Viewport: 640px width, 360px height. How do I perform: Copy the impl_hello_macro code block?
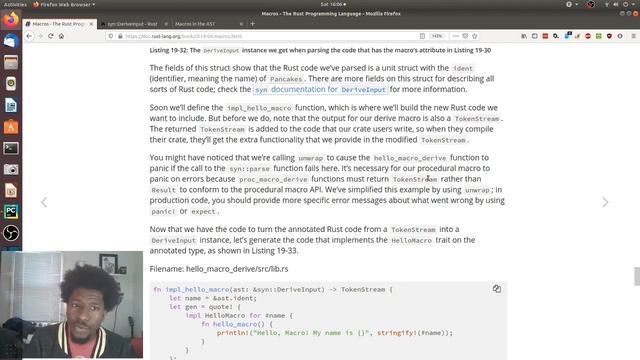click(496, 289)
